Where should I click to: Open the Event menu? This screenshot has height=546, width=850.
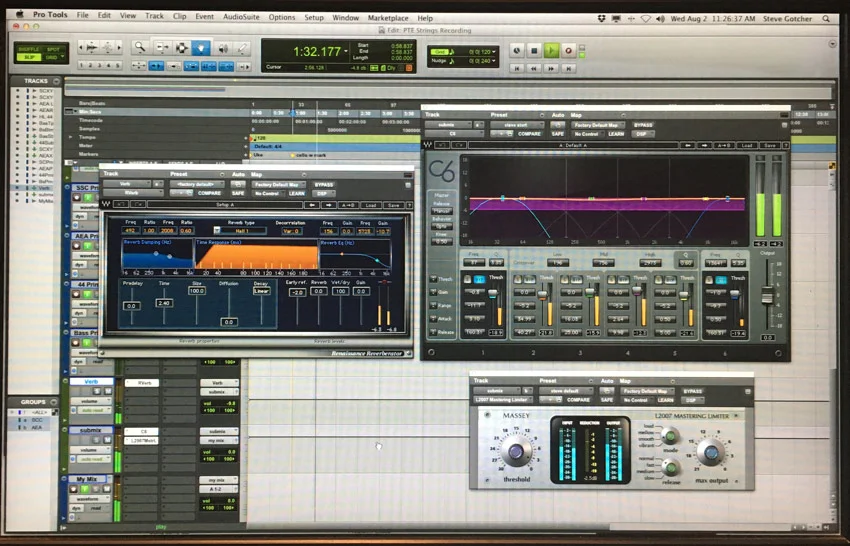tap(204, 16)
